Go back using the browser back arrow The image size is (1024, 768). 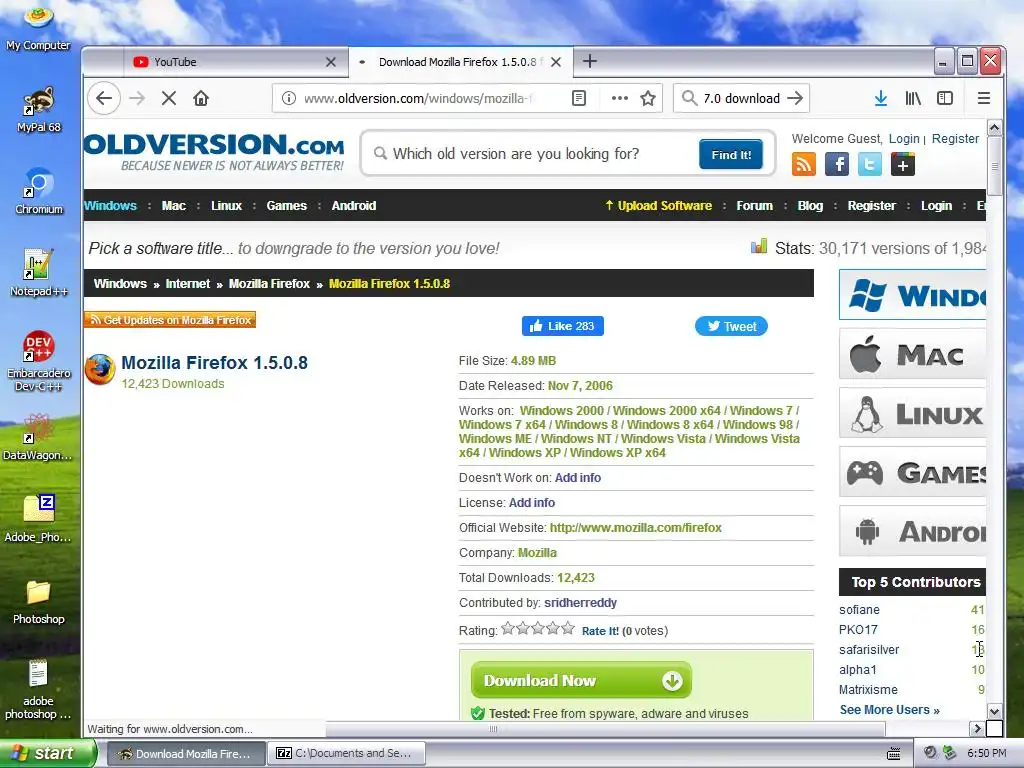coord(104,98)
